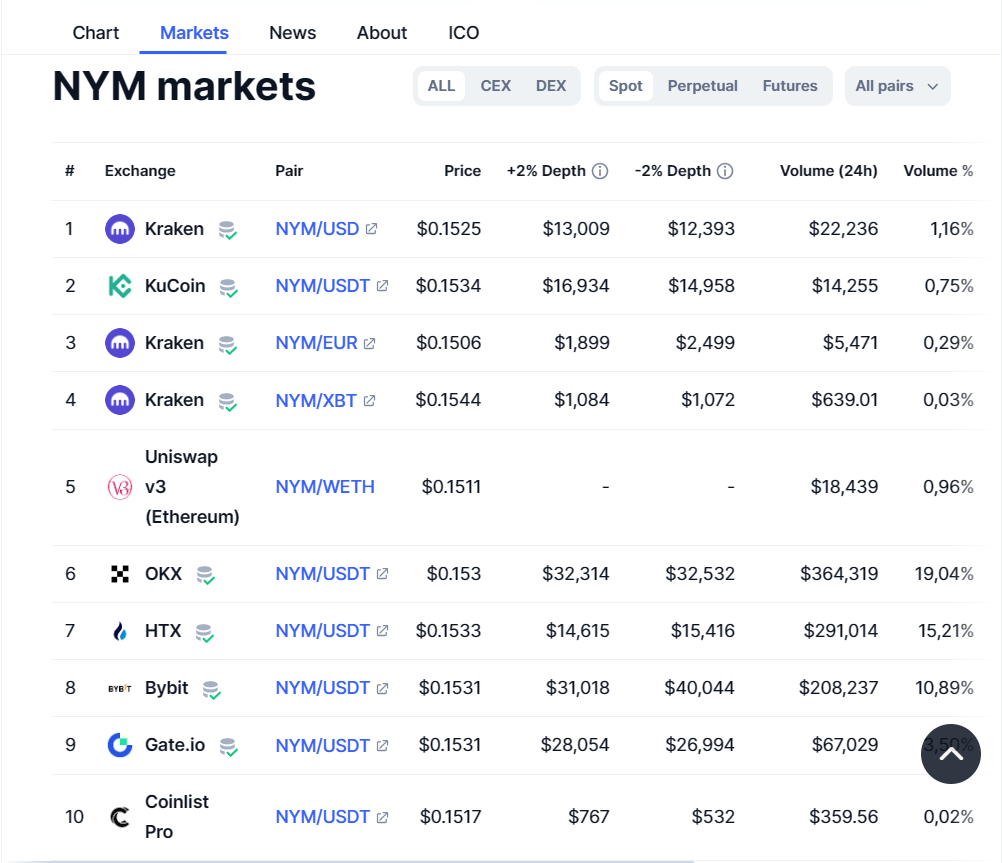This screenshot has height=863, width=1002.
Task: Switch to Perpetual markets
Action: (702, 86)
